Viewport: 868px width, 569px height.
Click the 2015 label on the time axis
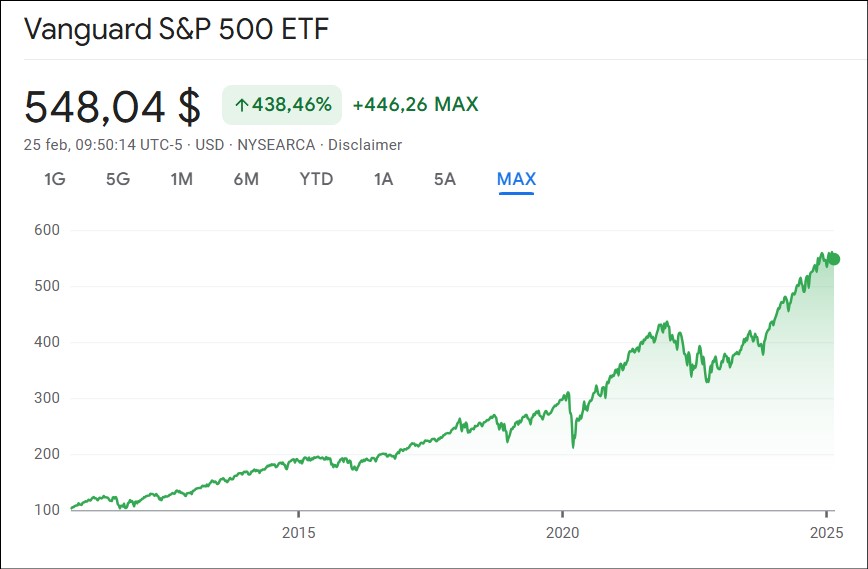tap(298, 530)
